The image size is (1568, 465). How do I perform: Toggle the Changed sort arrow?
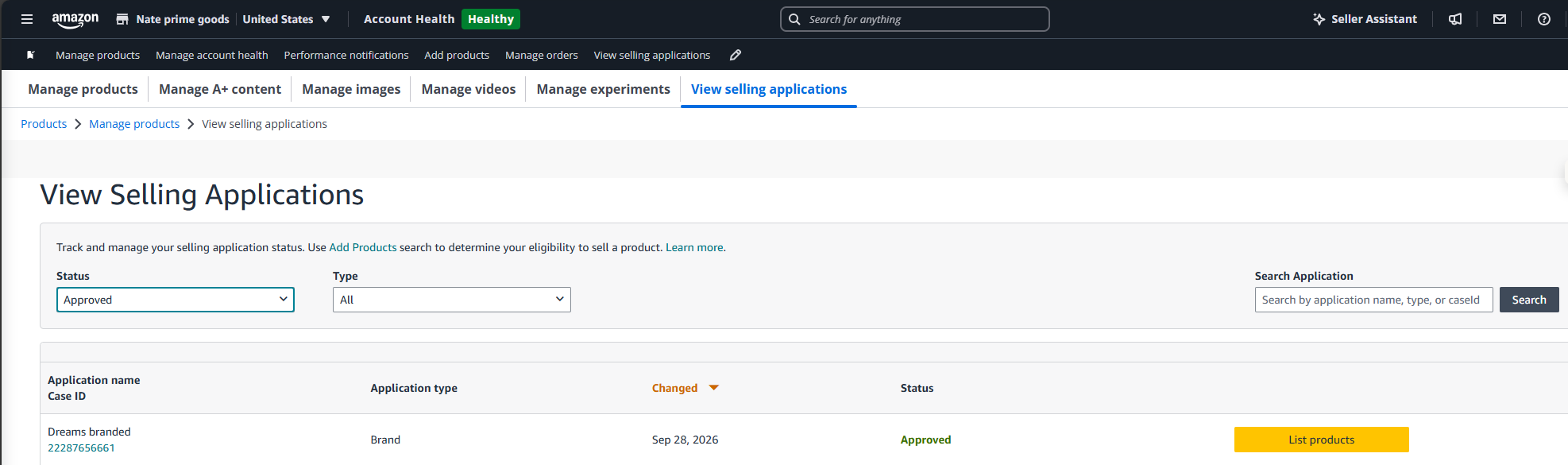(x=714, y=388)
